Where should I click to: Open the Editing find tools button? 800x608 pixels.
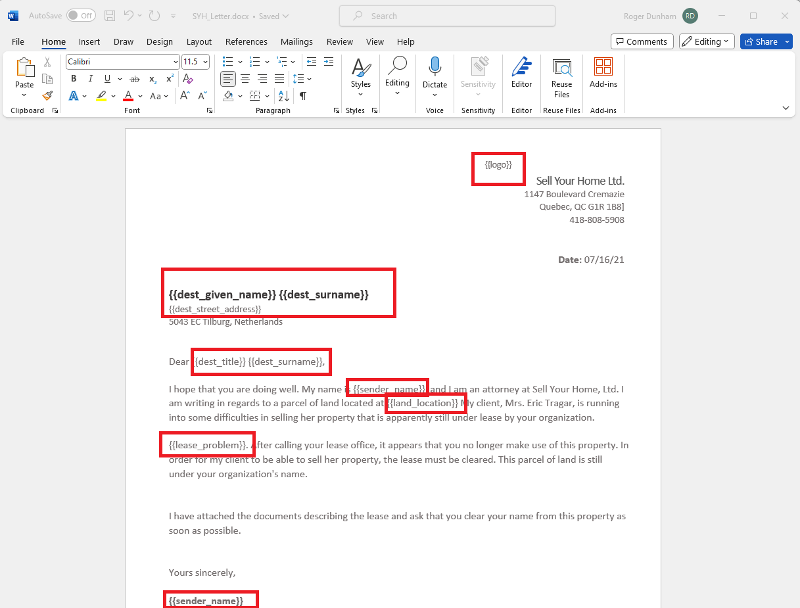(397, 77)
